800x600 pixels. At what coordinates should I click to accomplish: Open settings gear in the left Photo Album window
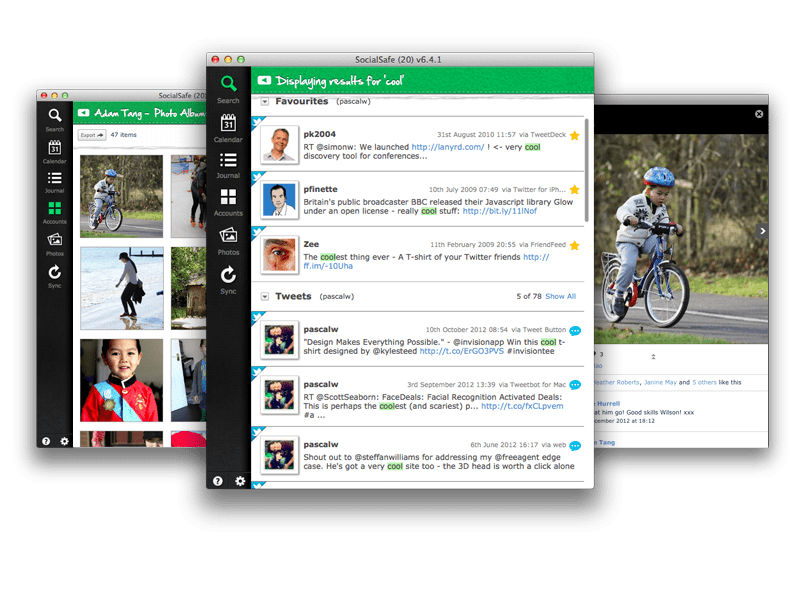click(64, 441)
